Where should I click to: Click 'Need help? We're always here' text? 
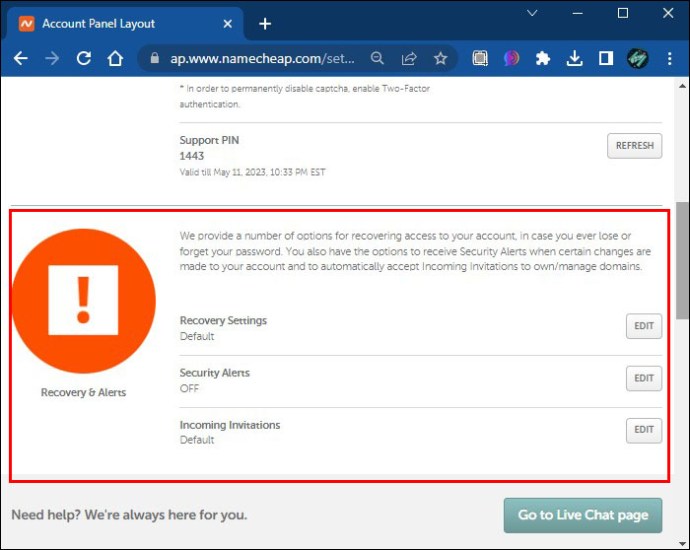(x=129, y=515)
